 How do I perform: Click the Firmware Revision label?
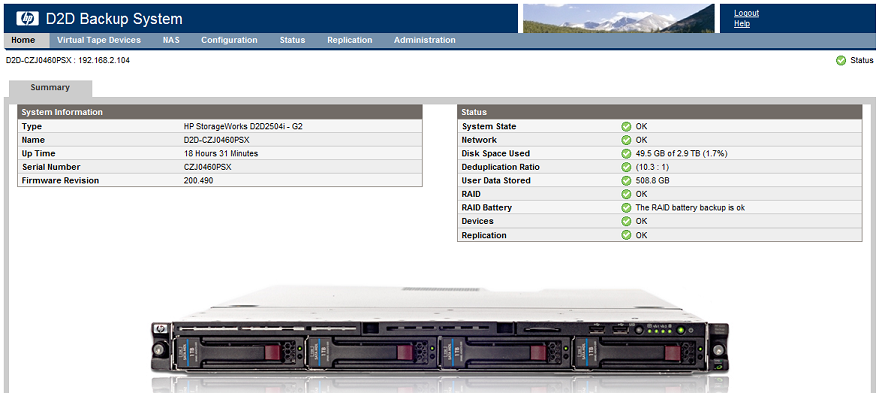click(x=61, y=181)
